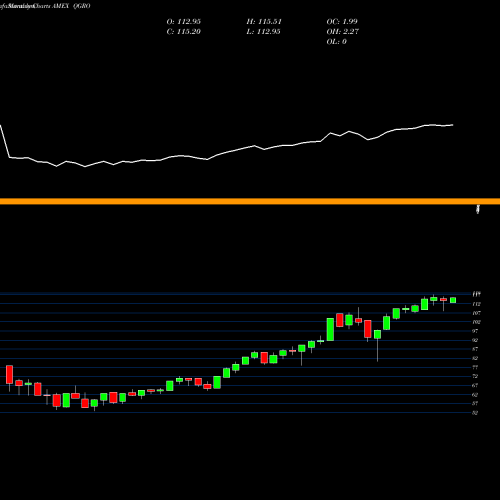Viewport: 500px width, 500px height.
Task: Click the 72 price axis label
Action: pos(475,376)
